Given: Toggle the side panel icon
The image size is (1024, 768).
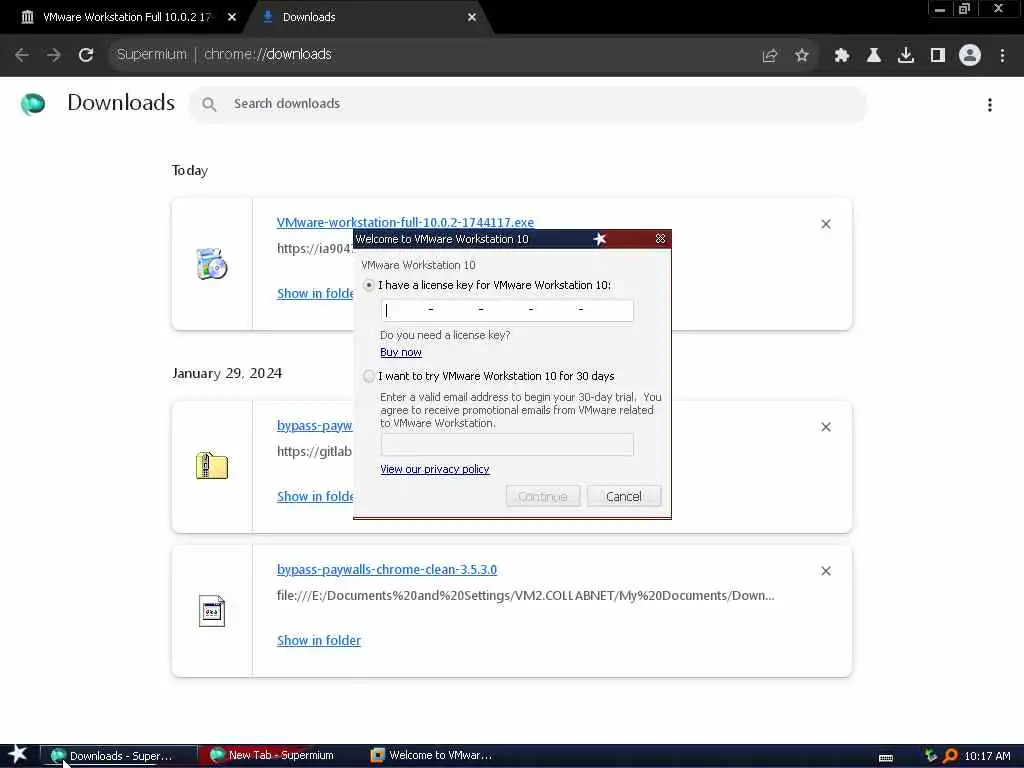Looking at the screenshot, I should pos(938,56).
